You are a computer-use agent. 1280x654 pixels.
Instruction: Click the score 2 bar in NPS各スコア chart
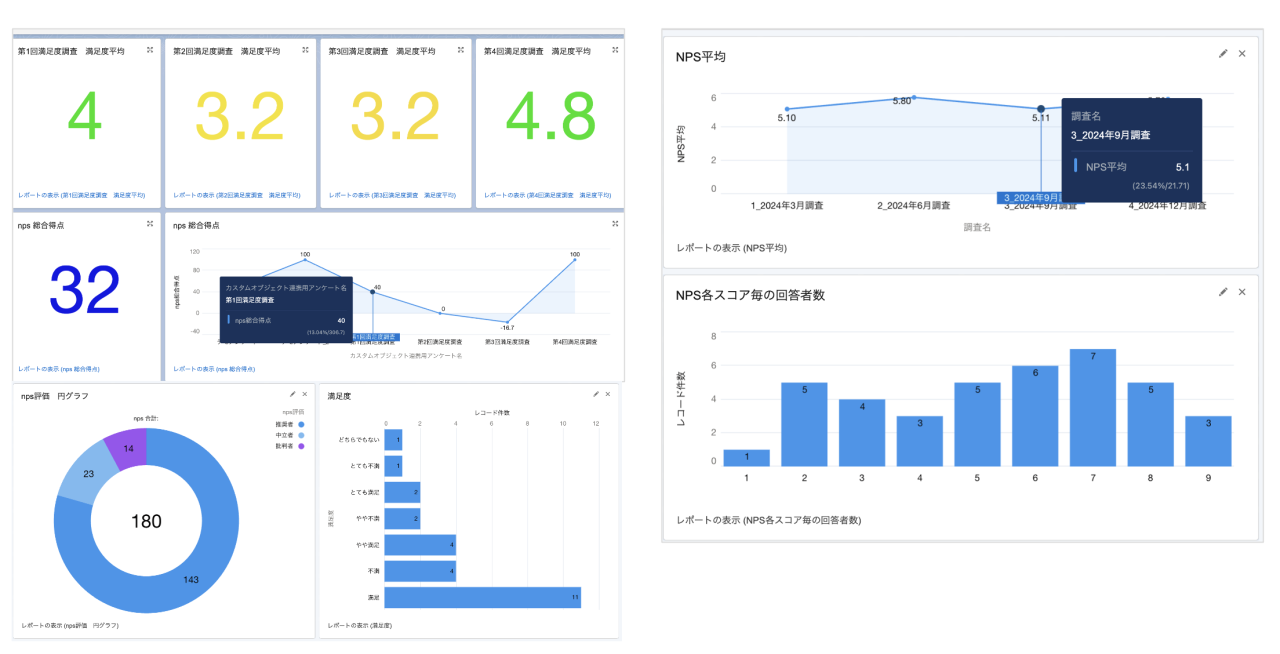click(804, 424)
